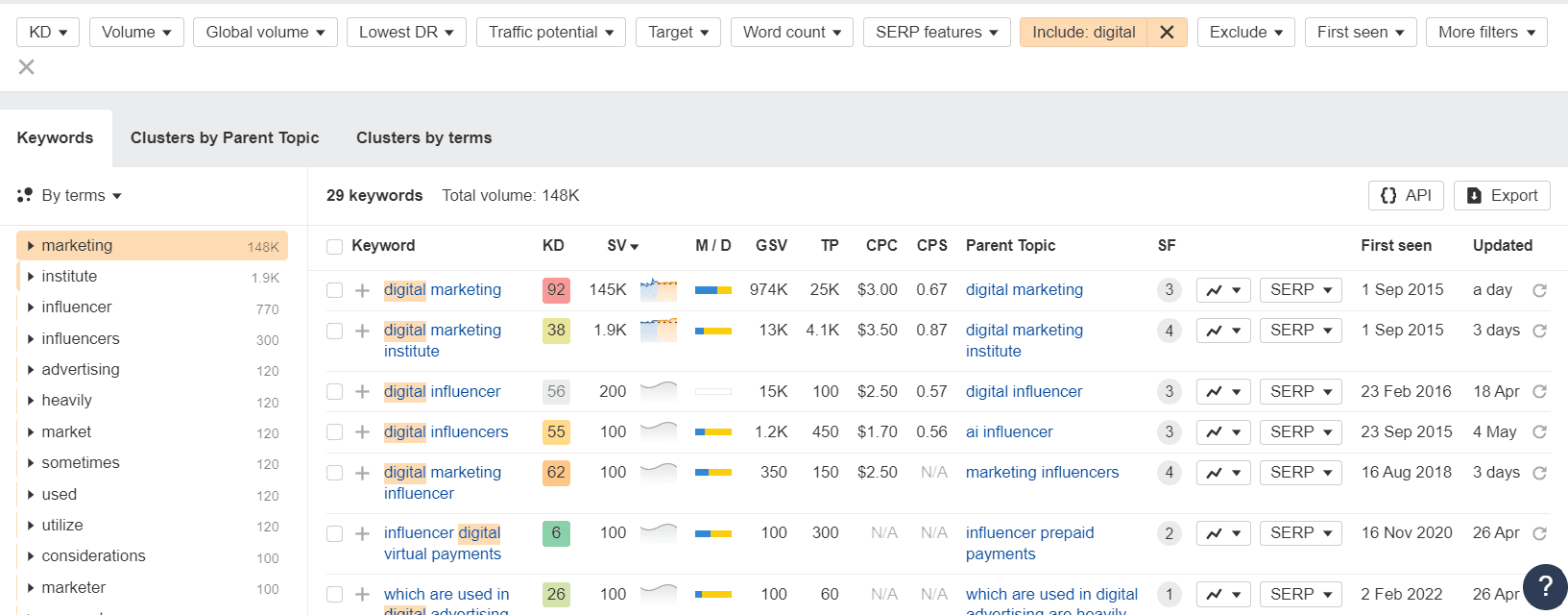The width and height of the screenshot is (1568, 615).
Task: Open the Traffic potential filter dropdown
Action: click(551, 32)
